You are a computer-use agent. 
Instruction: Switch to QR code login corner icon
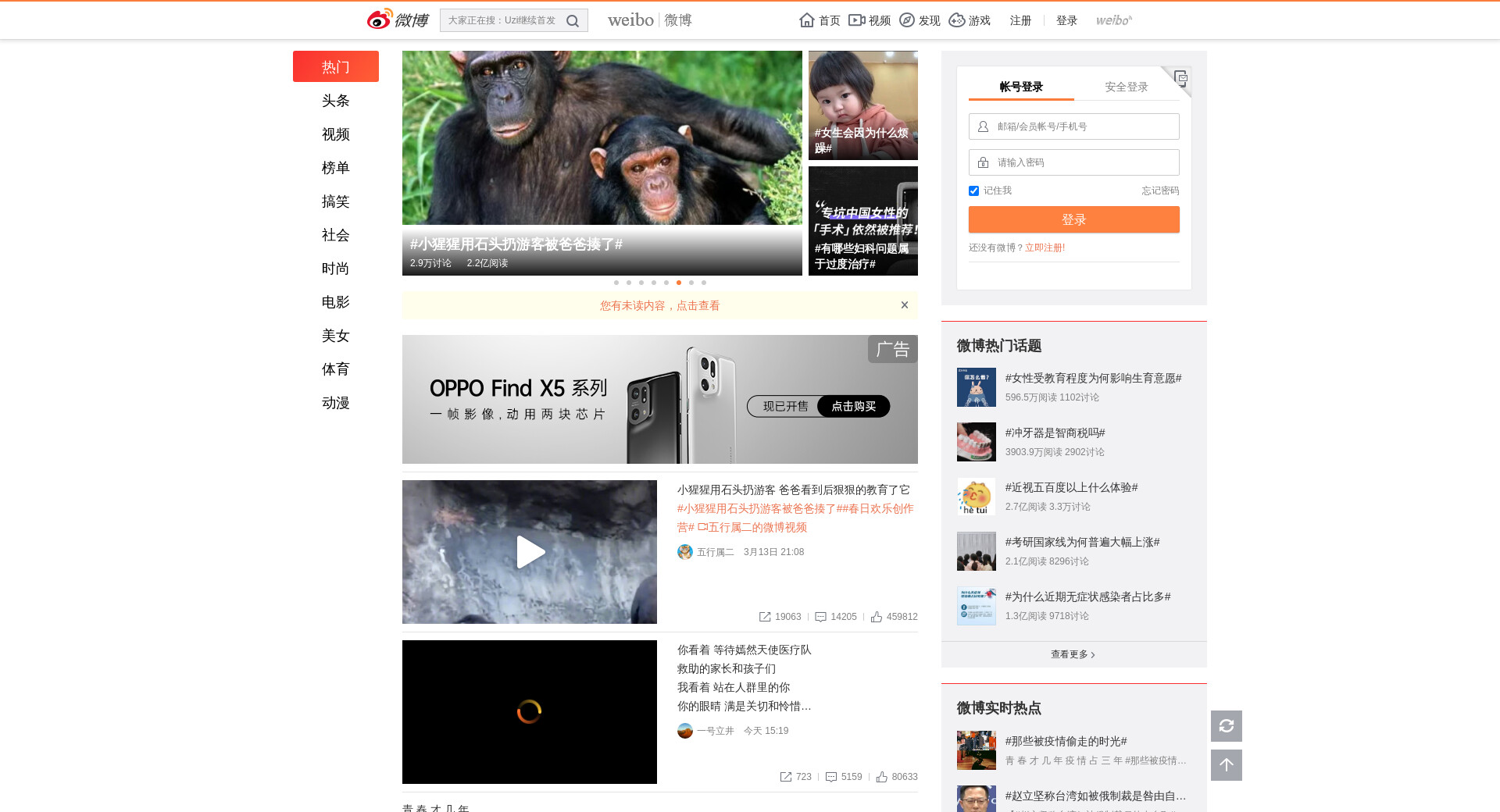pos(1180,77)
